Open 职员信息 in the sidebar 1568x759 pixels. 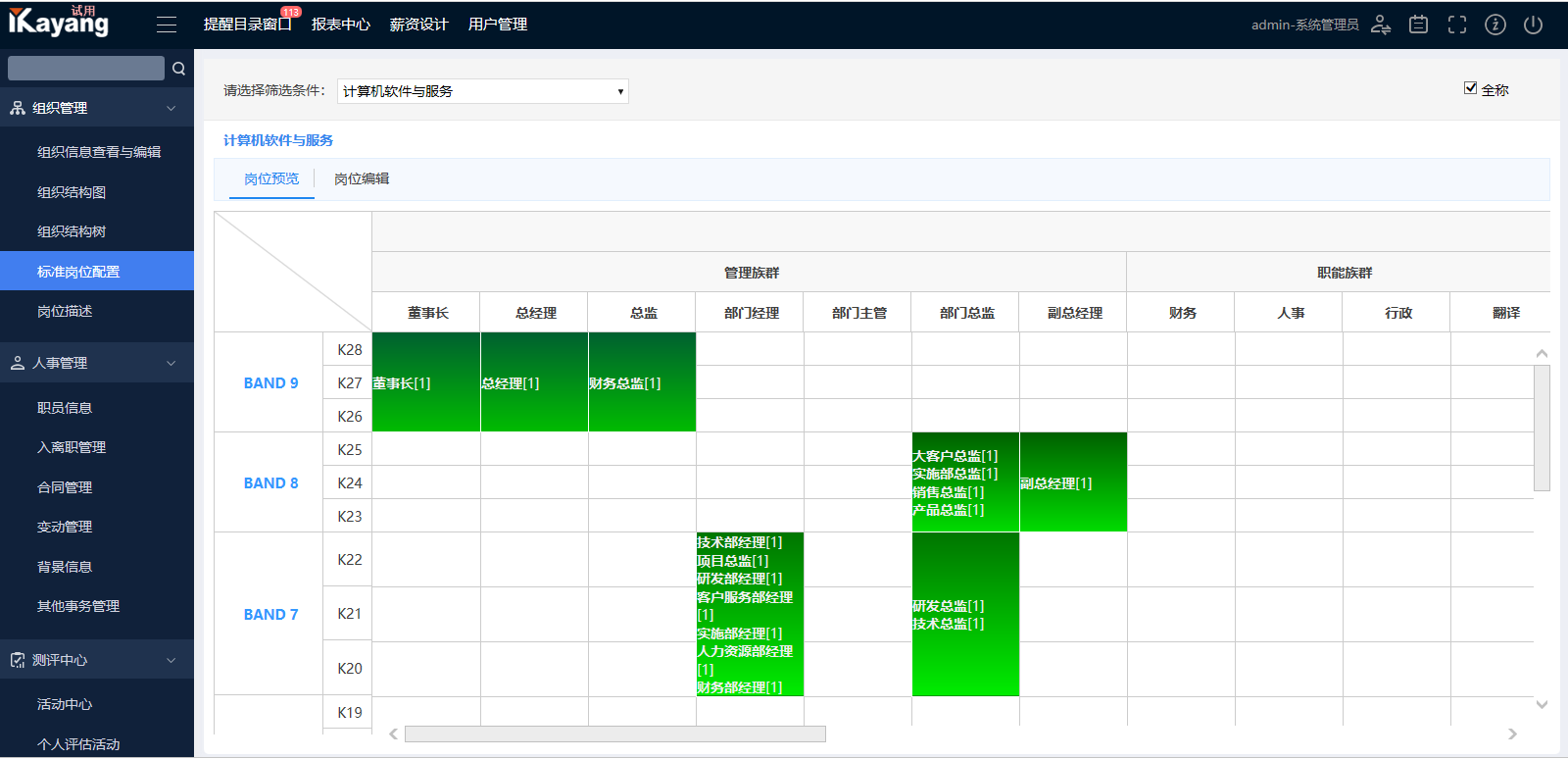(65, 408)
